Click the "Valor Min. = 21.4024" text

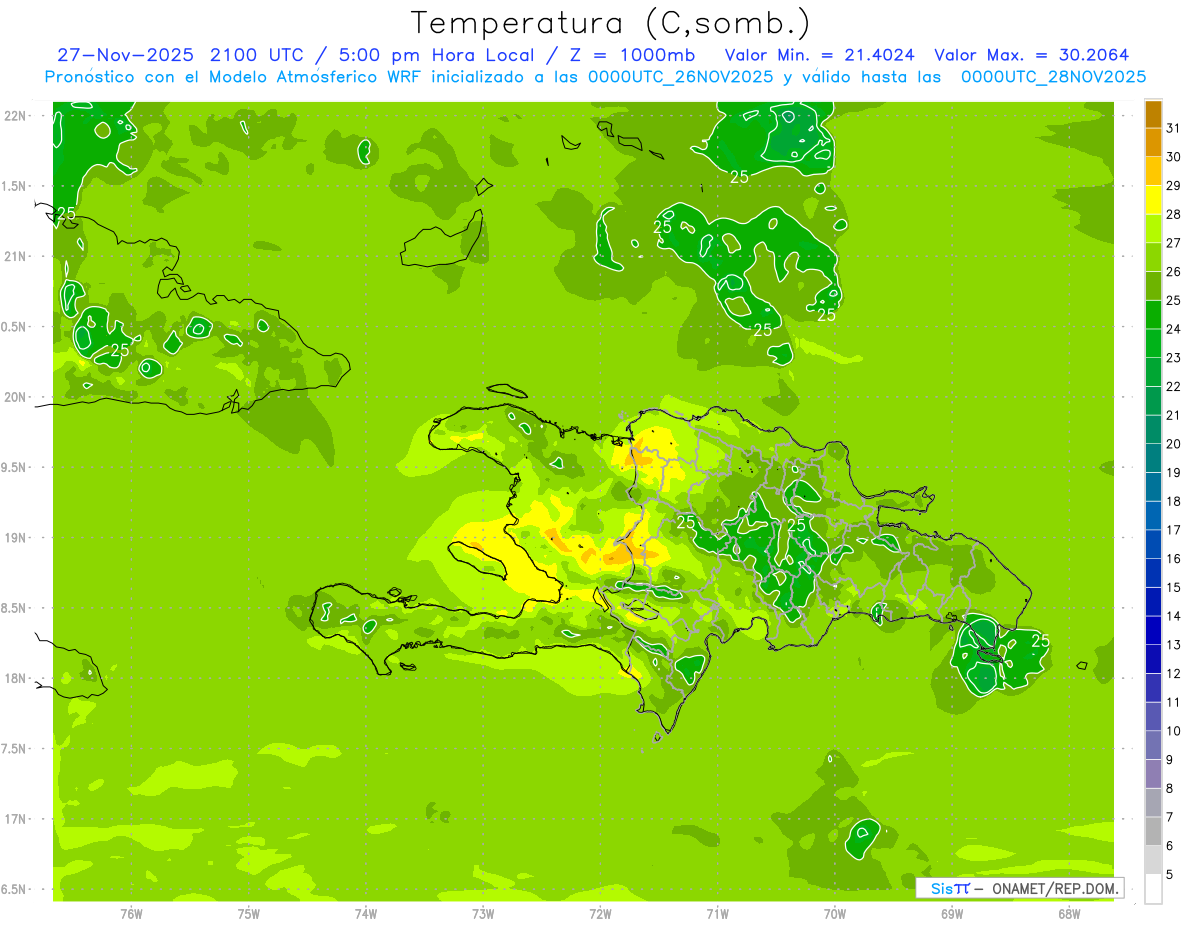[x=819, y=55]
